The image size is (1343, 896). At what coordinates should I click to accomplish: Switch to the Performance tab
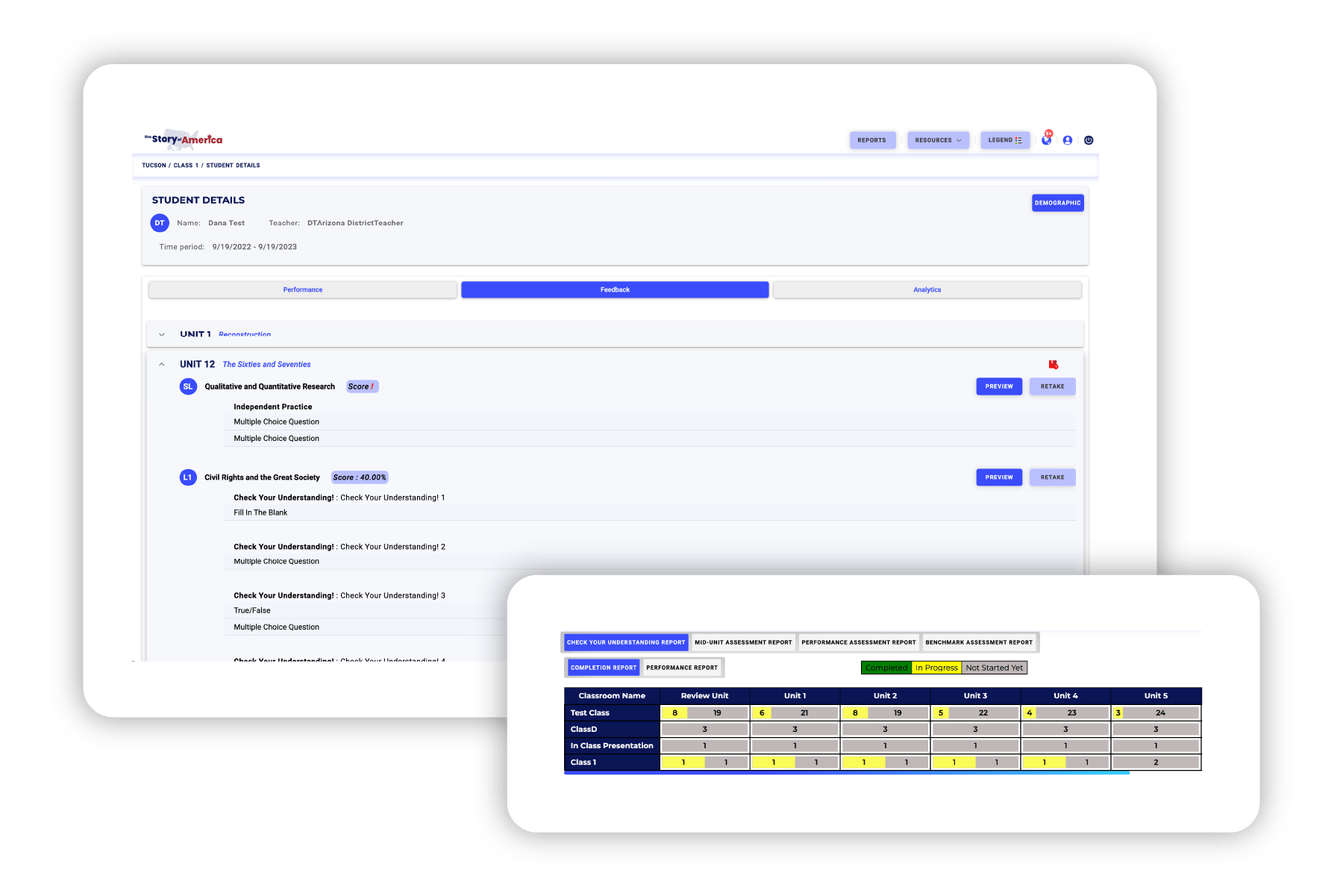(x=302, y=289)
